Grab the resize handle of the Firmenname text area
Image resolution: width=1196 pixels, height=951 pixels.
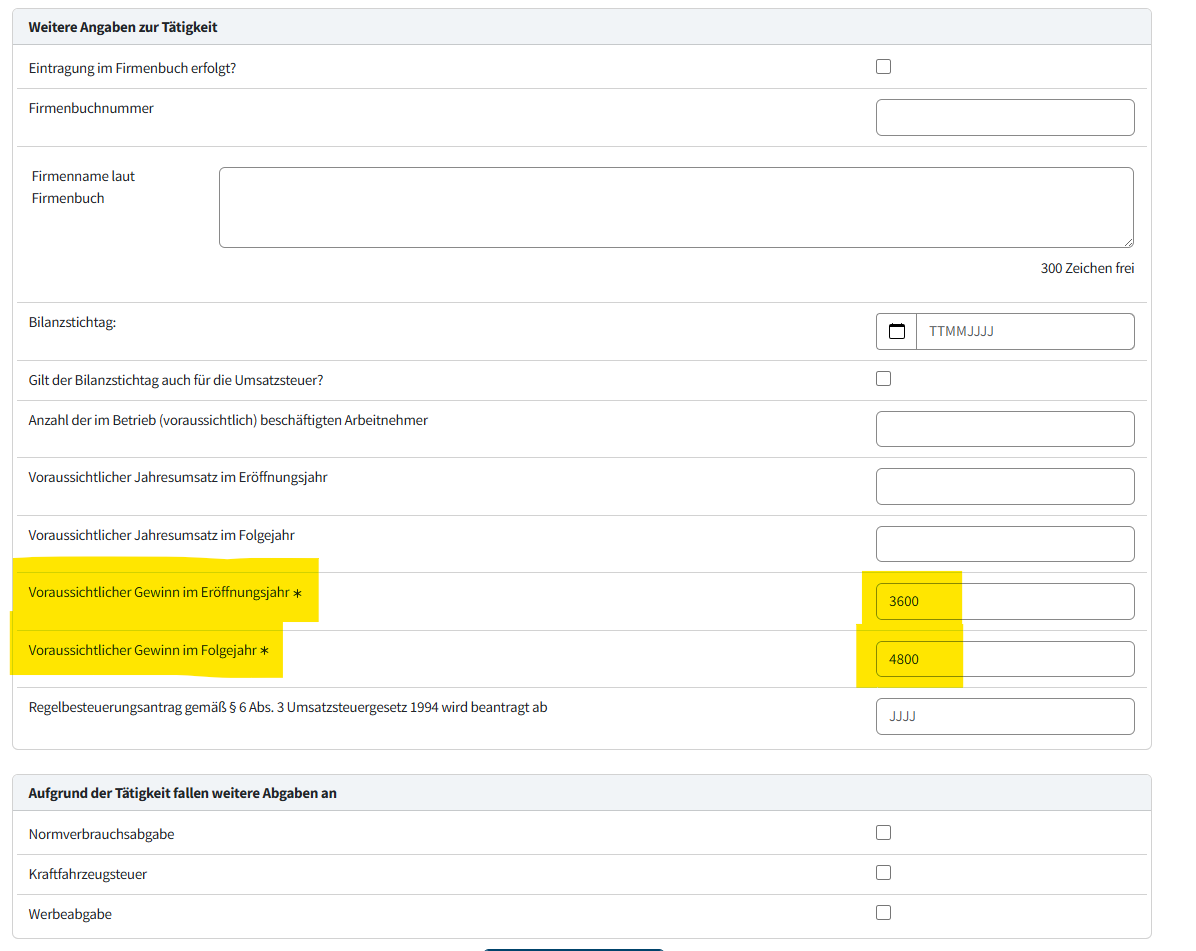point(1128,241)
